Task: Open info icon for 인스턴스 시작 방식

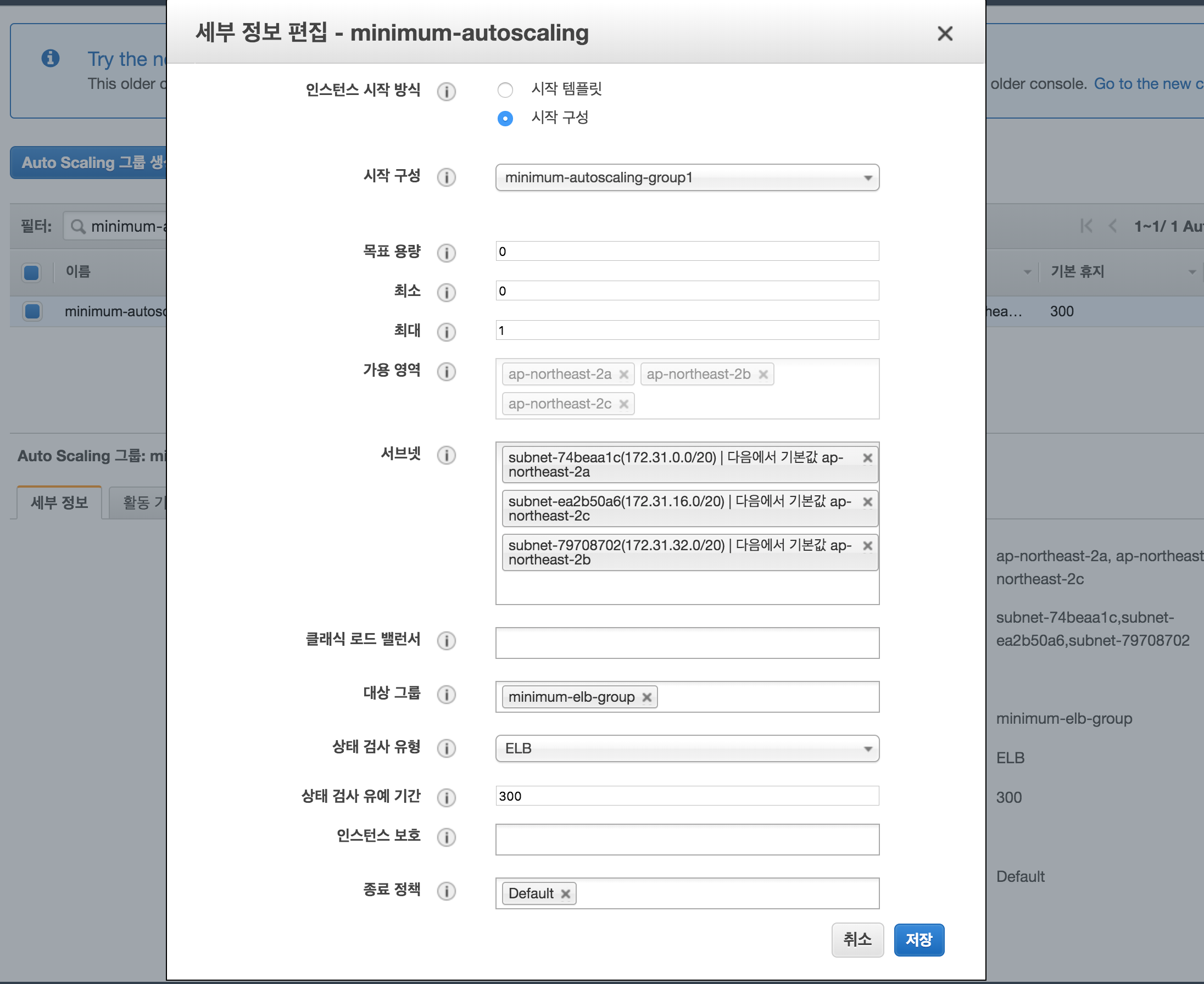Action: (446, 91)
